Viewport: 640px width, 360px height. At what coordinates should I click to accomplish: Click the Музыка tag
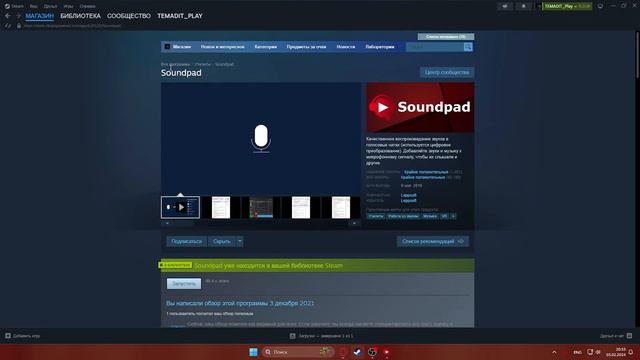(430, 216)
